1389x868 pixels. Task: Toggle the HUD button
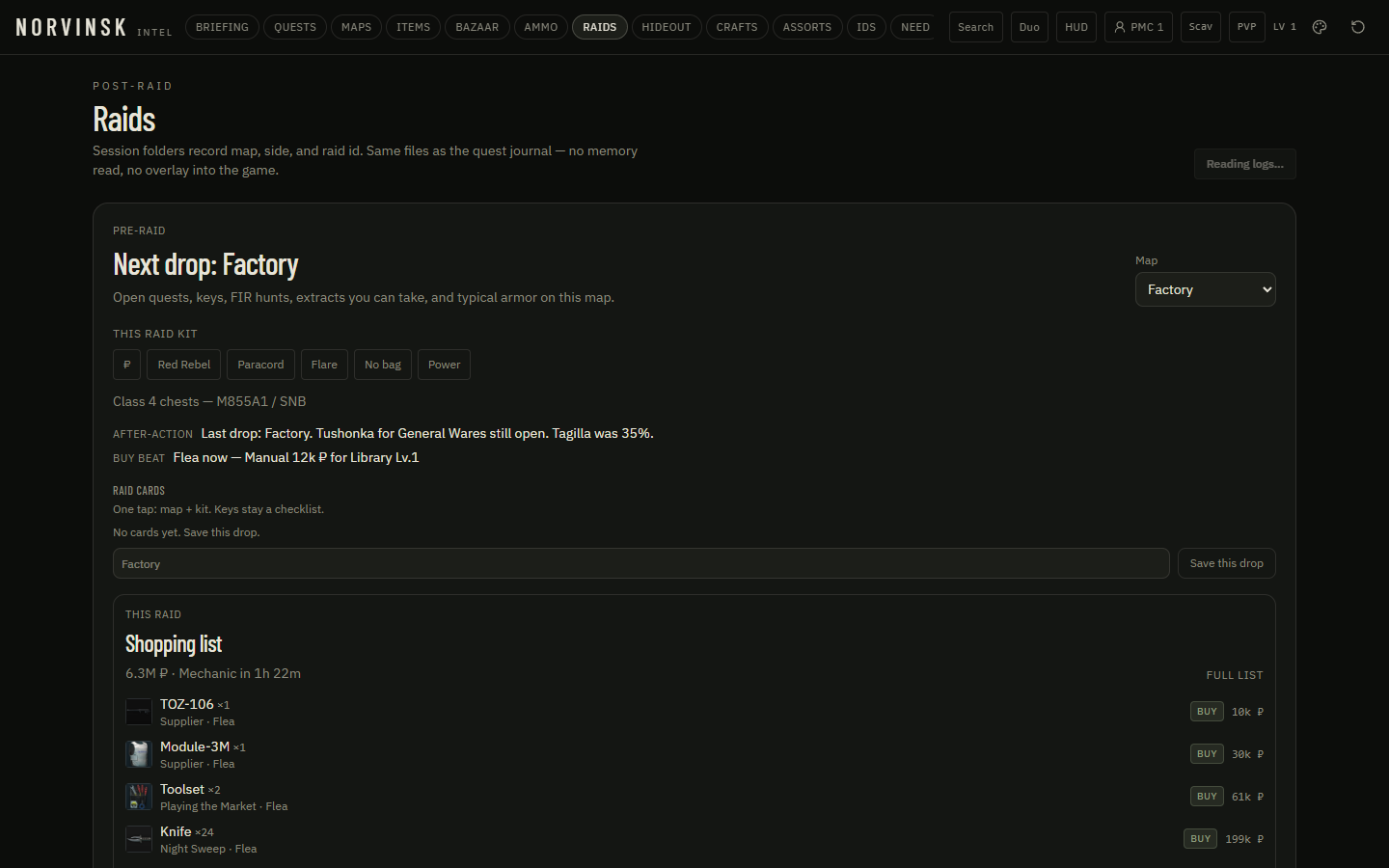1076,27
